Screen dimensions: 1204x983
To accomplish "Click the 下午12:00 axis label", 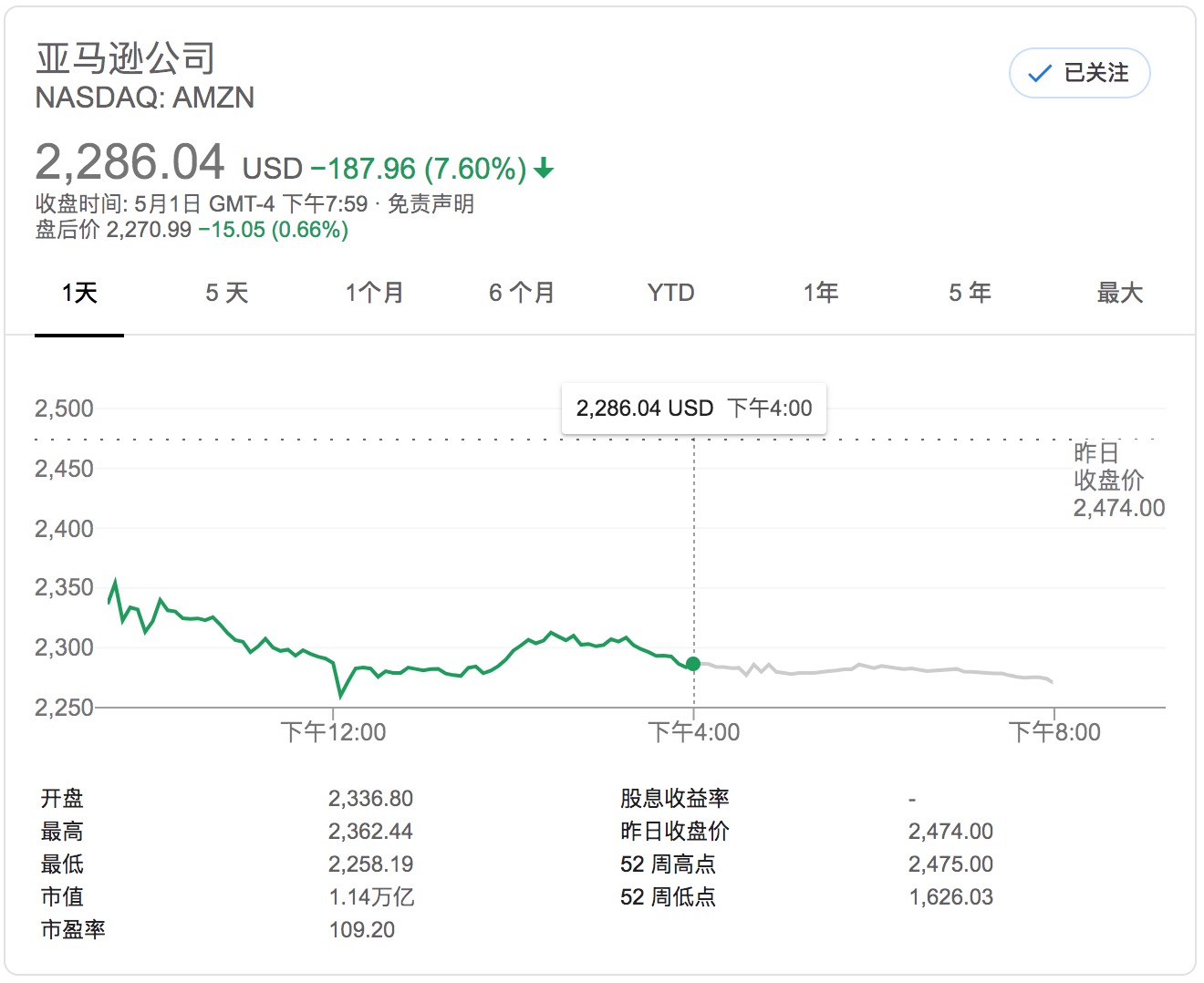I will pyautogui.click(x=333, y=731).
